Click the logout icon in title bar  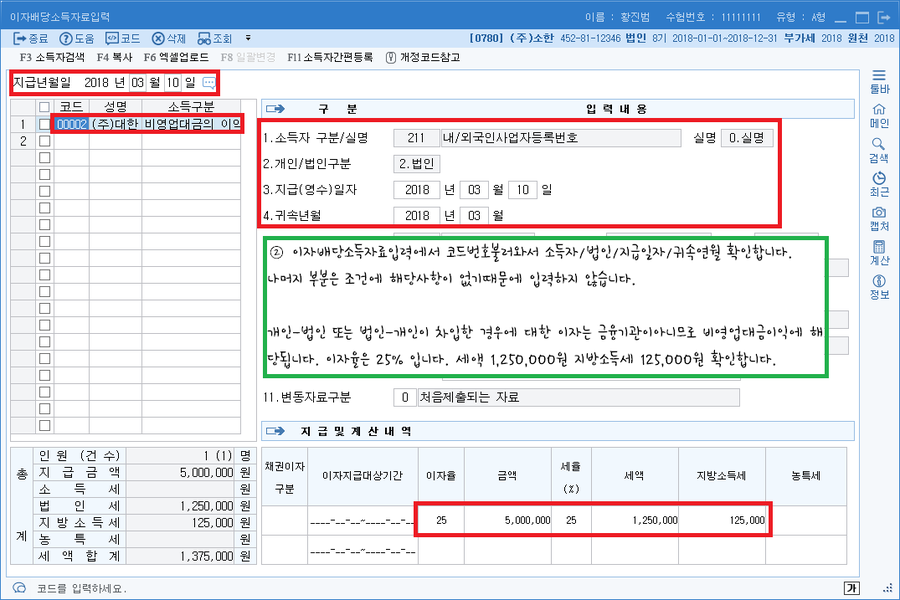[x=884, y=17]
